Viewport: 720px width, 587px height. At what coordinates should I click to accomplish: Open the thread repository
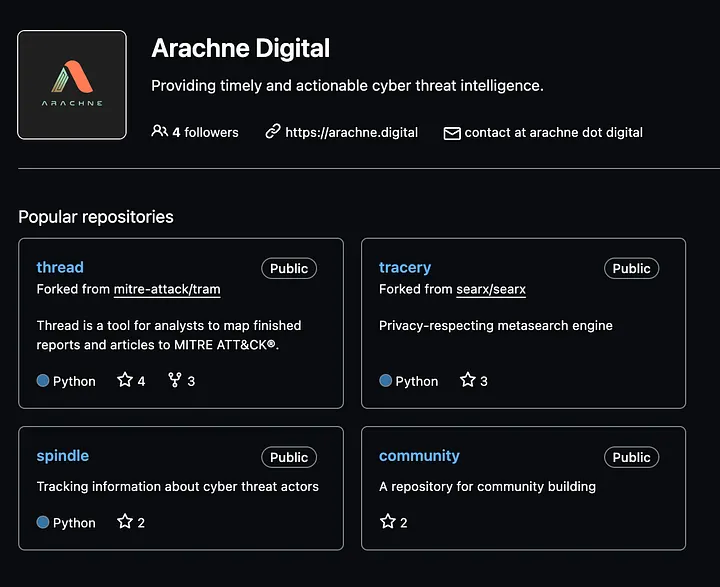60,267
